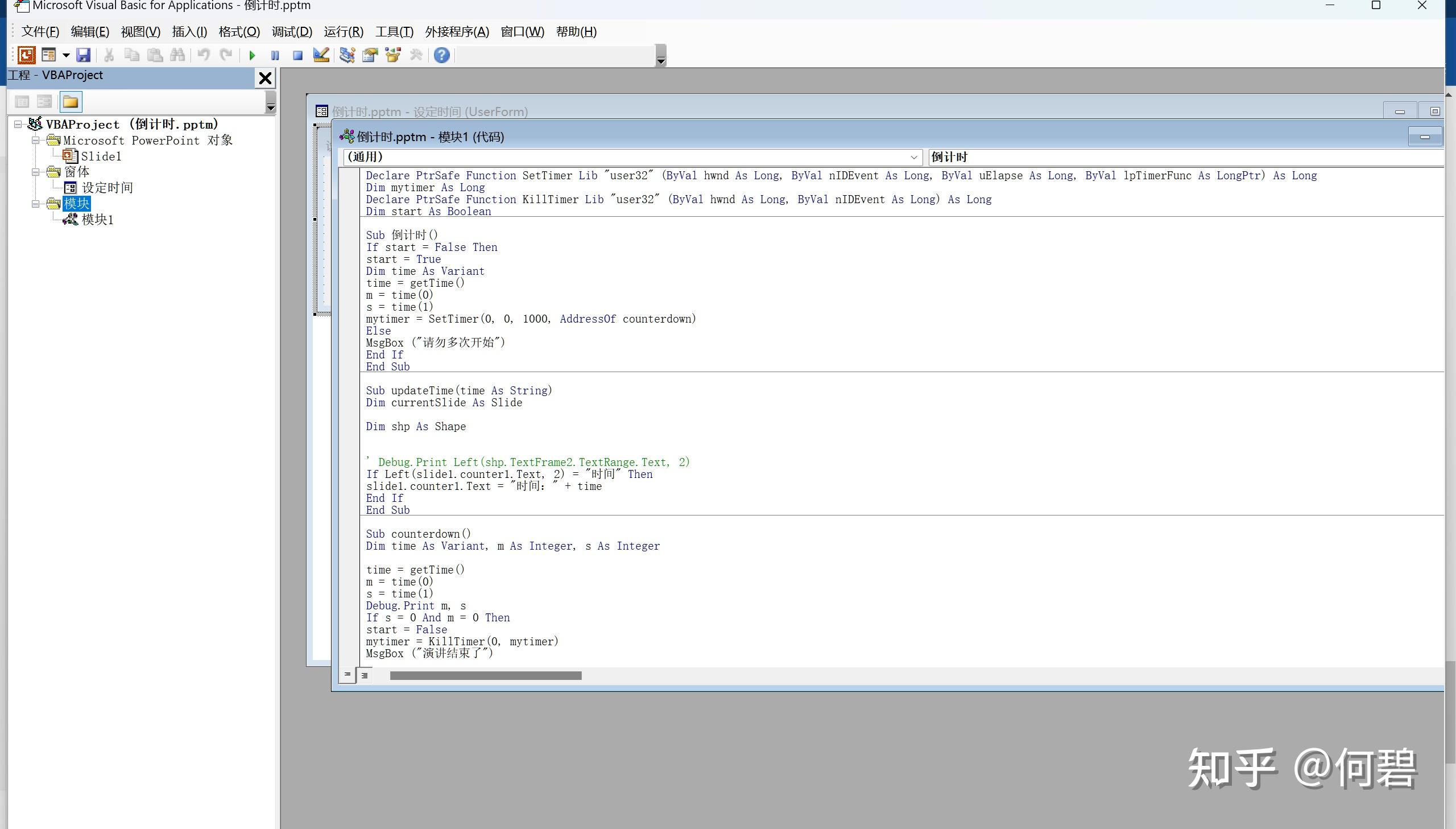Switch to Full Module View button
The height and width of the screenshot is (829, 1456).
coord(365,675)
